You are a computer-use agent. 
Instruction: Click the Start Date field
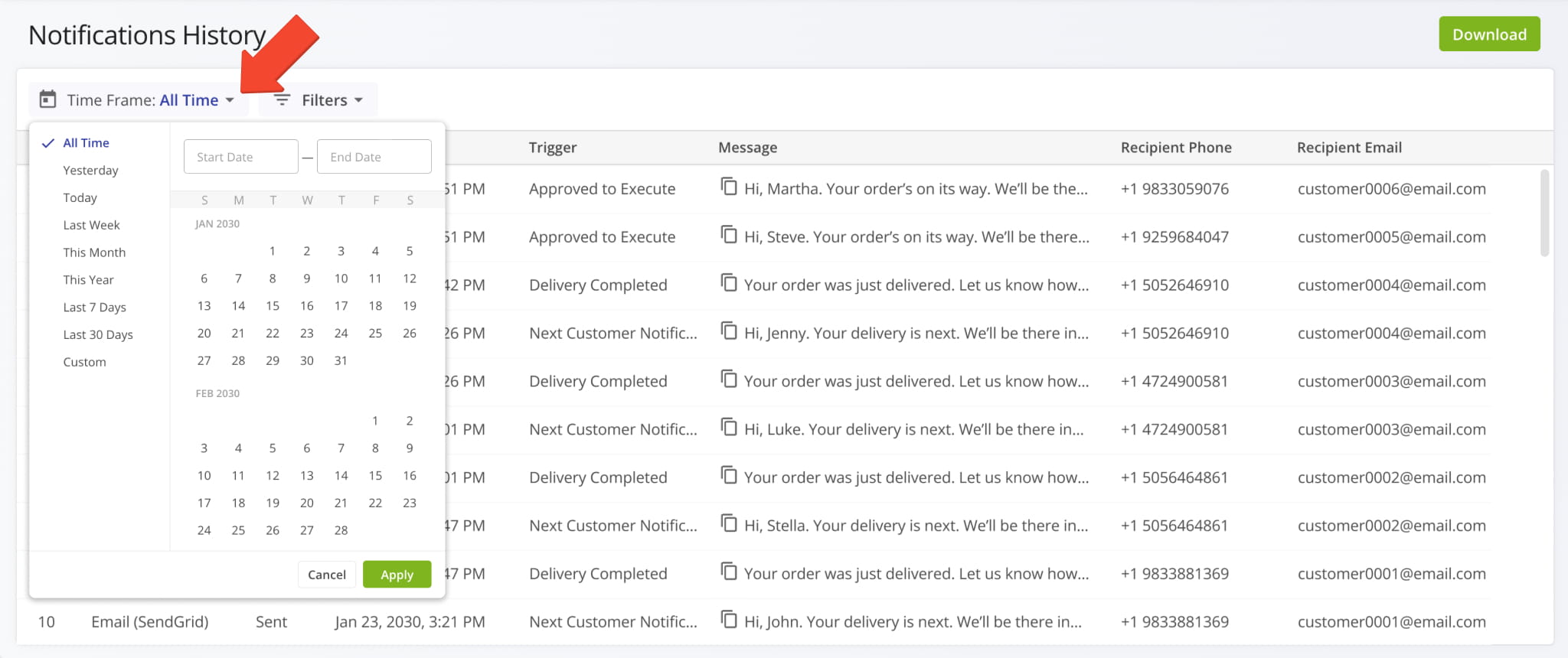(x=241, y=157)
